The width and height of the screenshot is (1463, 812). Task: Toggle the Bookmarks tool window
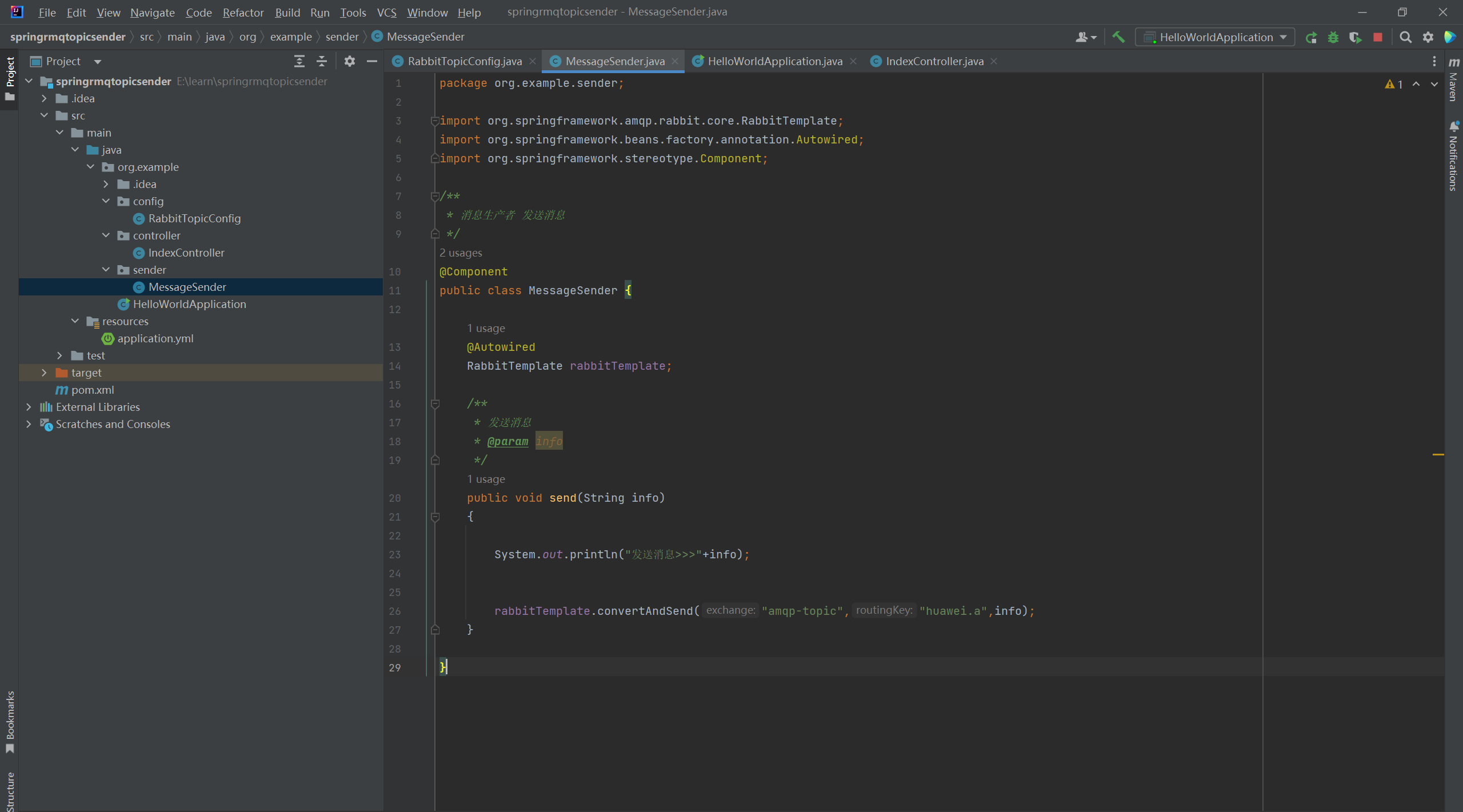coord(10,721)
